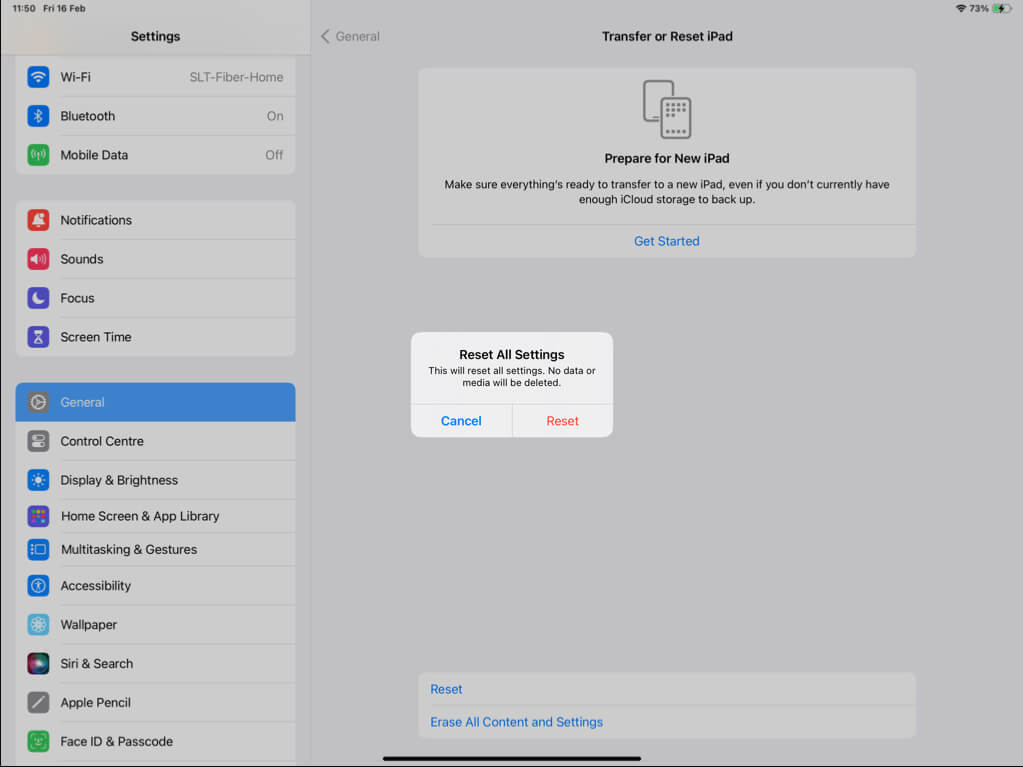This screenshot has width=1023, height=767.
Task: Open Display & Brightness settings
Action: 155,480
